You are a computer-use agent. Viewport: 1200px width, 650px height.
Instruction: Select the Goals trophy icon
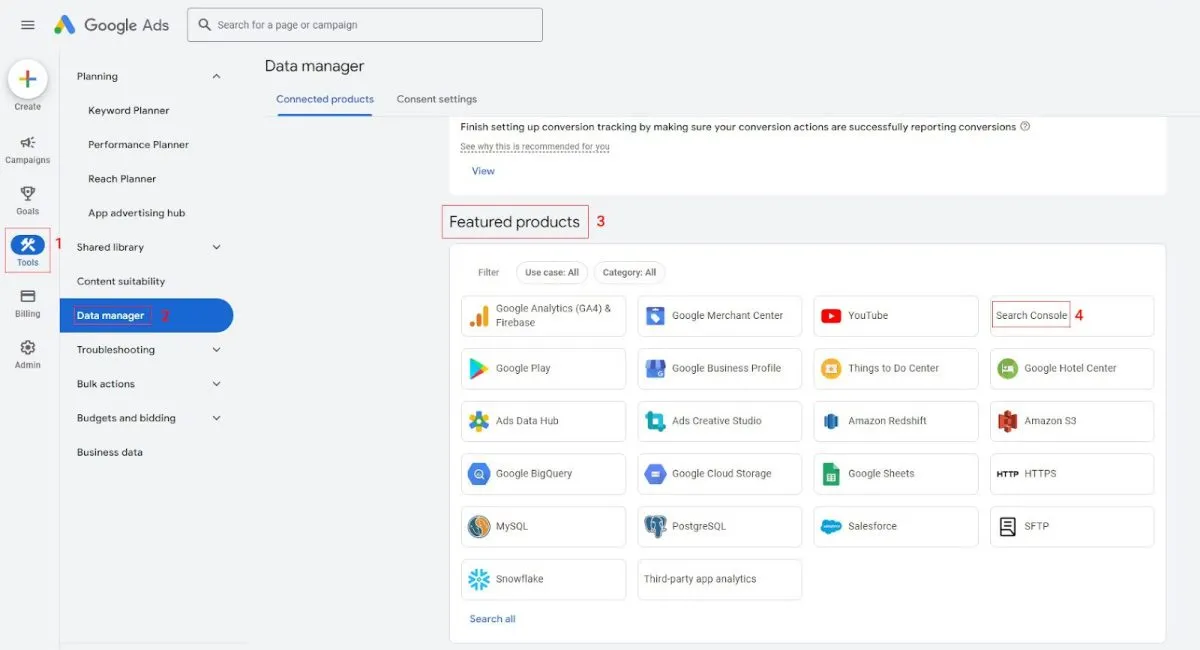pyautogui.click(x=28, y=194)
